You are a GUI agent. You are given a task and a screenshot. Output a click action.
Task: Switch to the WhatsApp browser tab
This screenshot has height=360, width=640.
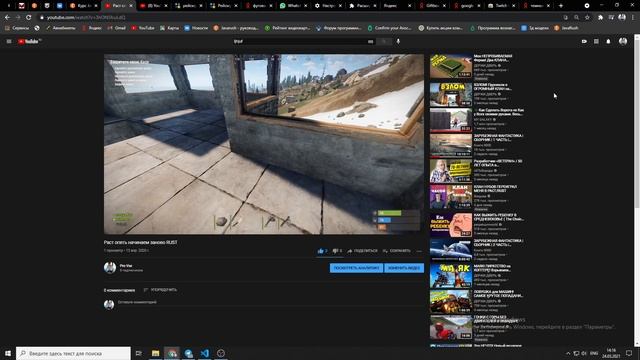(293, 6)
